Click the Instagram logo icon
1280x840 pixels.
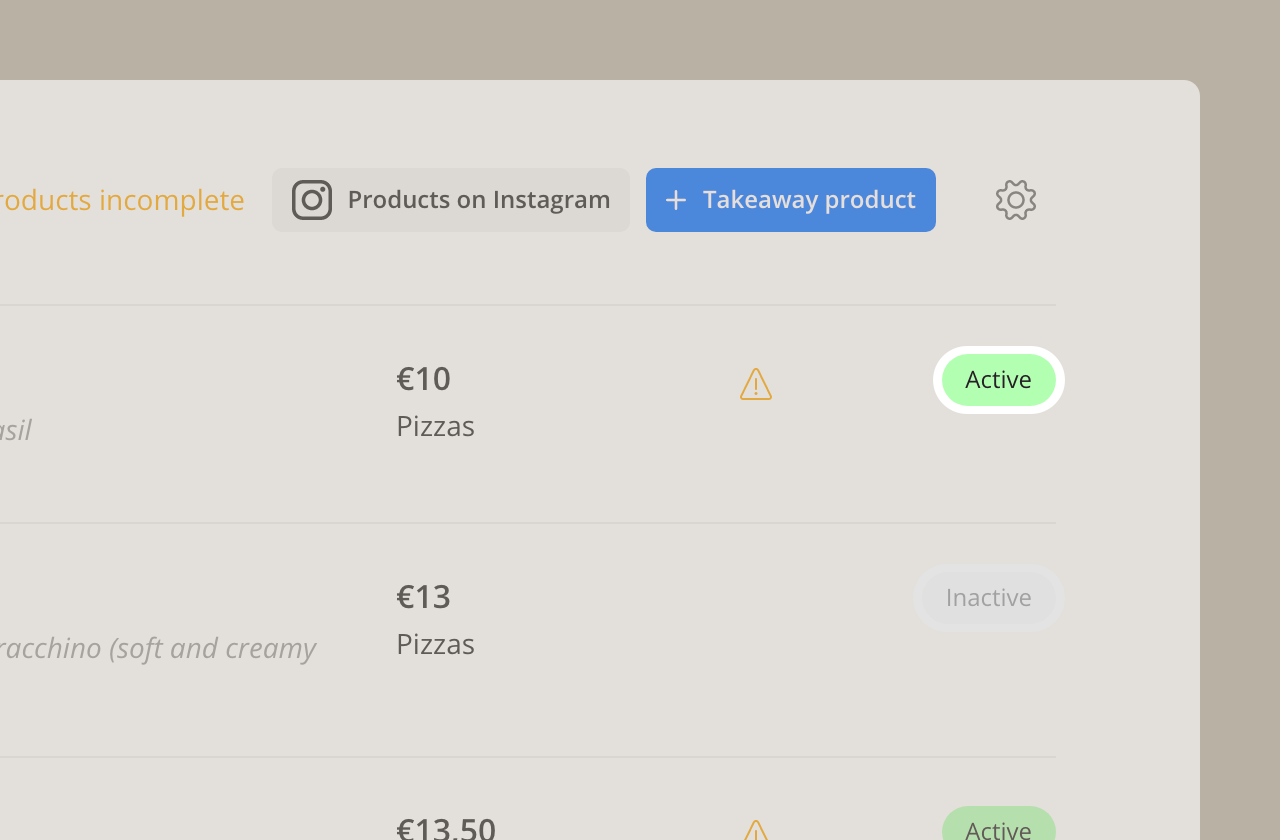pos(312,200)
